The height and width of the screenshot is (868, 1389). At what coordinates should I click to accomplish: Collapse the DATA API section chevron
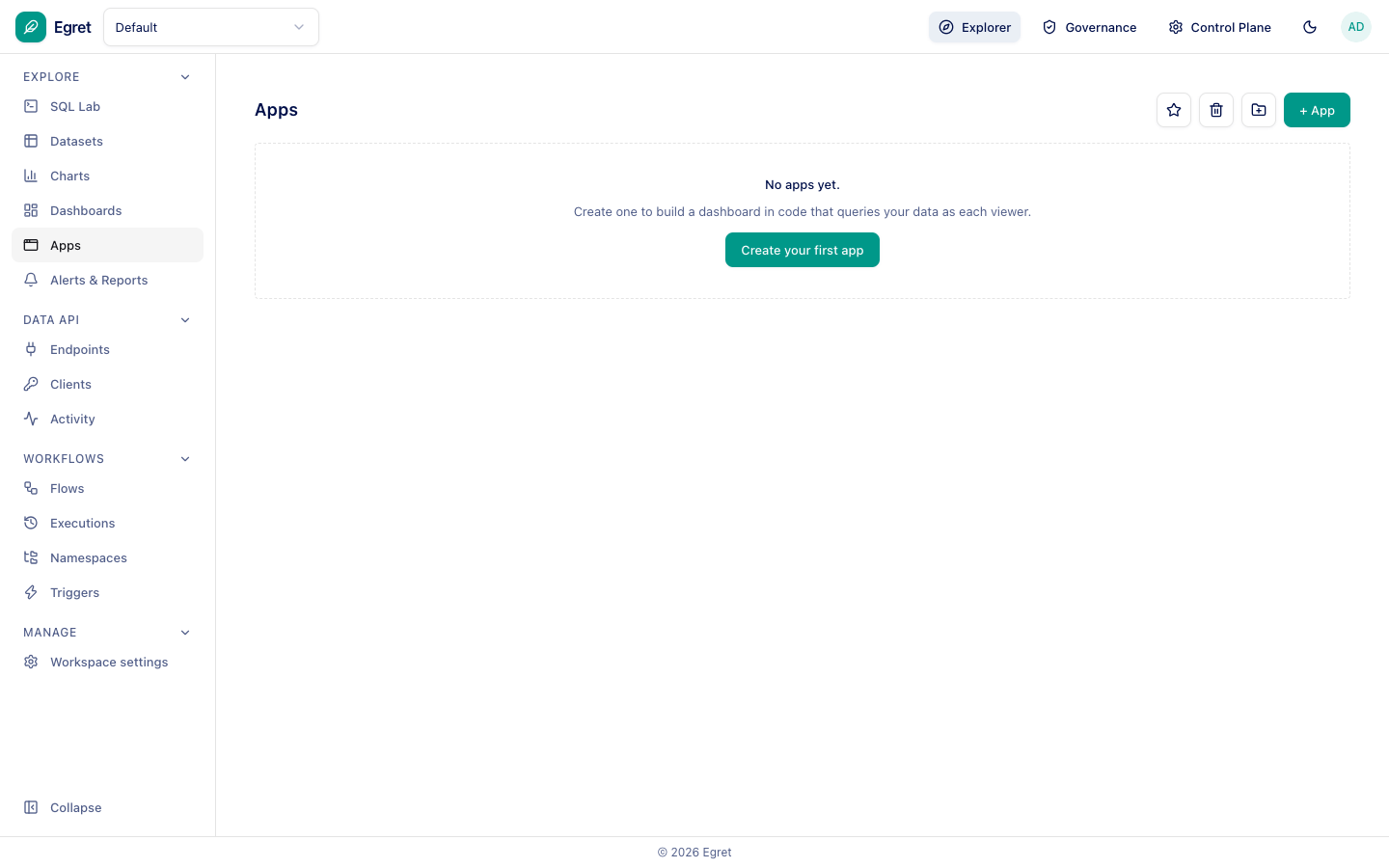pyautogui.click(x=185, y=320)
